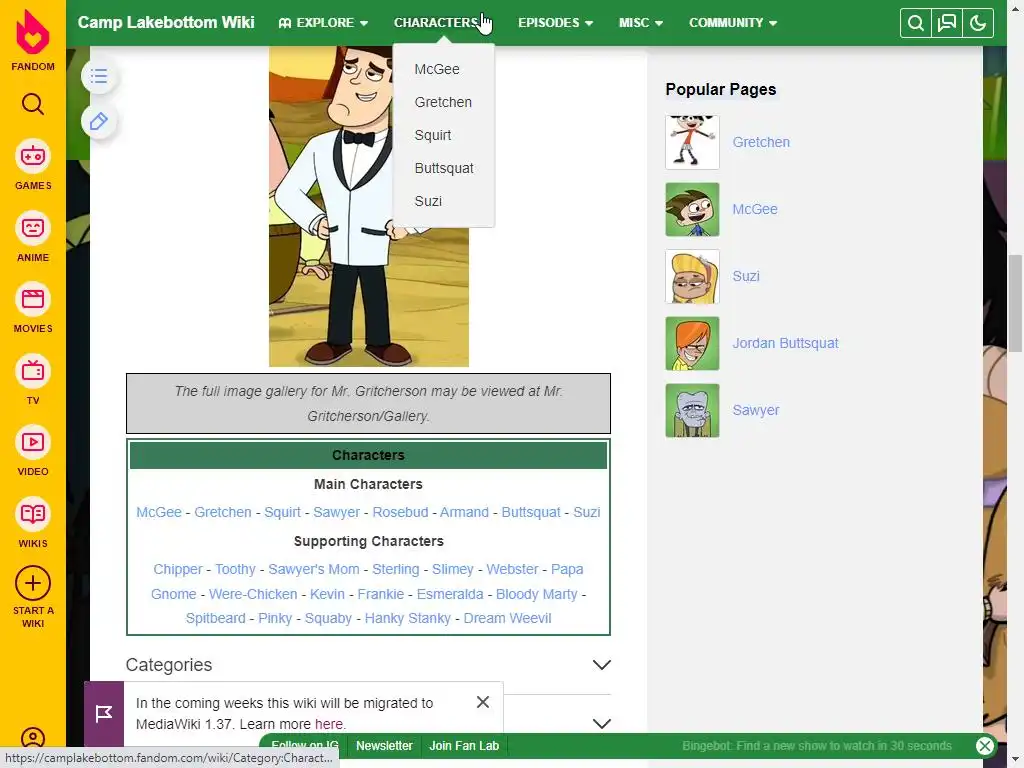1024x768 pixels.
Task: Open Armand link in Main Characters
Action: coord(464,513)
